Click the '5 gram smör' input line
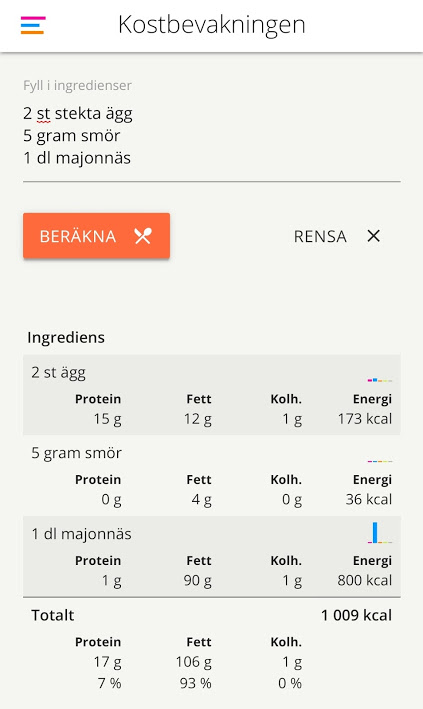The width and height of the screenshot is (423, 709). click(71, 136)
